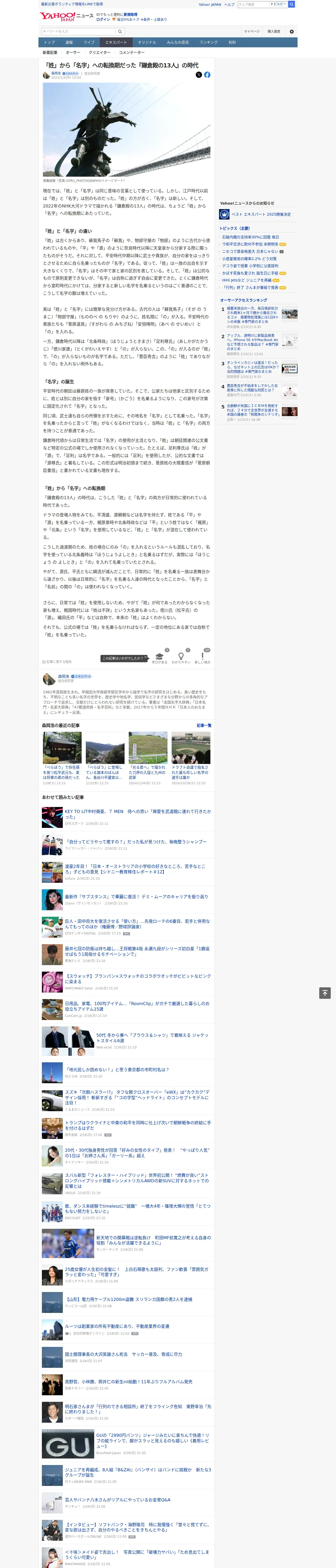Click 森岡浩 author name under headline

click(x=55, y=73)
